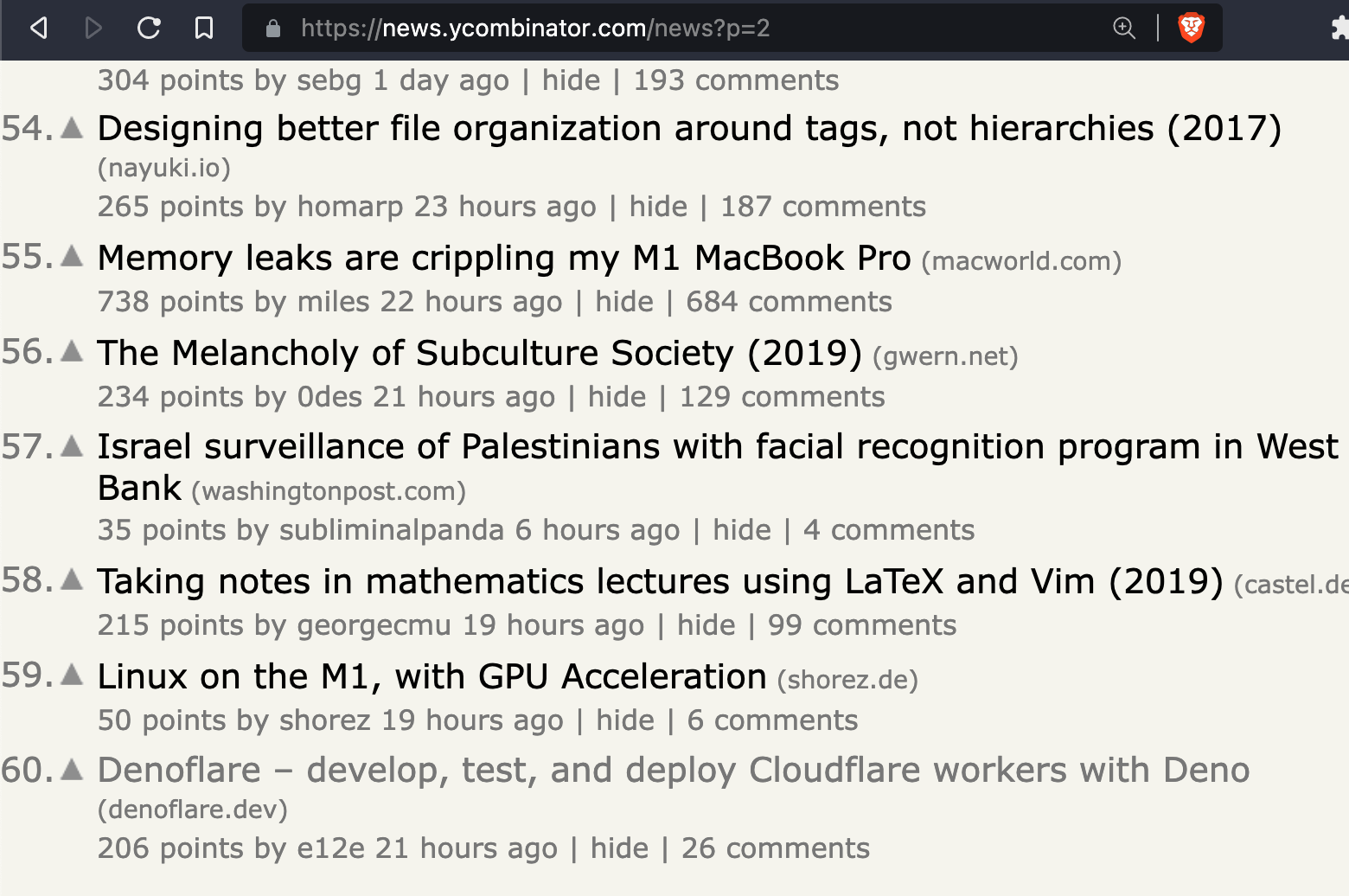Open Brave Shields lion icon
The height and width of the screenshot is (896, 1349).
1191,29
